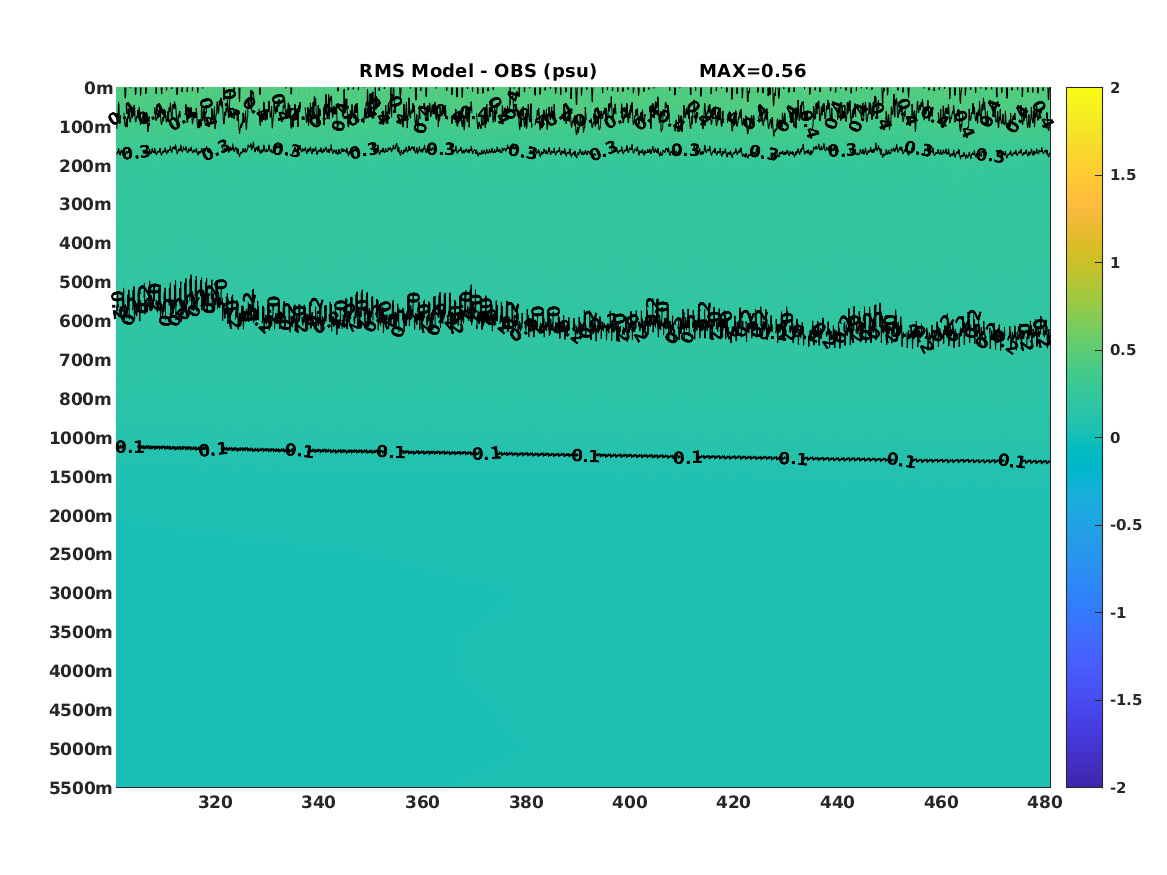Select the "340" x-axis tick label
1167x875 pixels.
319,802
